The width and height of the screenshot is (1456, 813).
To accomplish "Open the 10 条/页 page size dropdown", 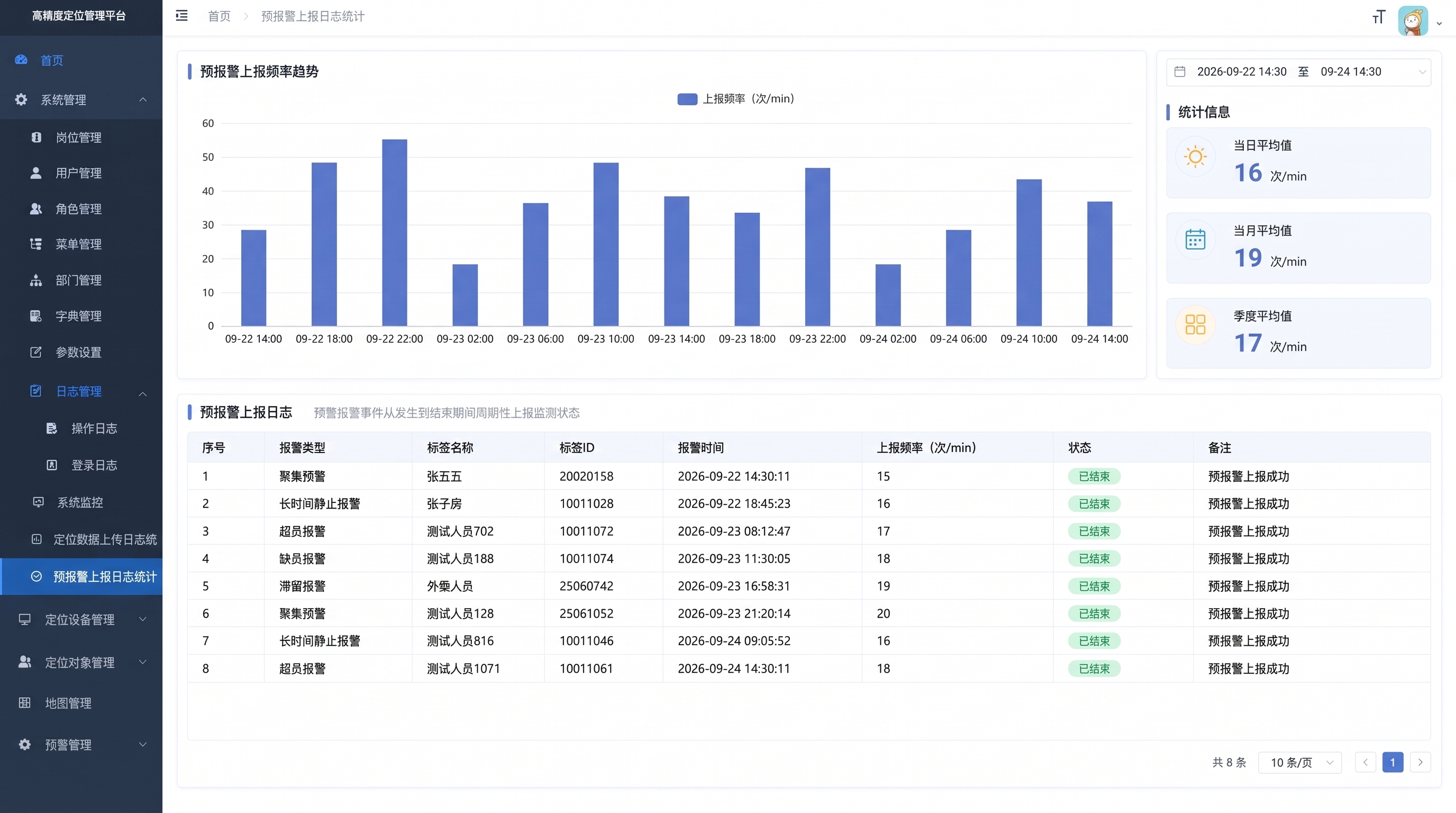I will (x=1299, y=762).
